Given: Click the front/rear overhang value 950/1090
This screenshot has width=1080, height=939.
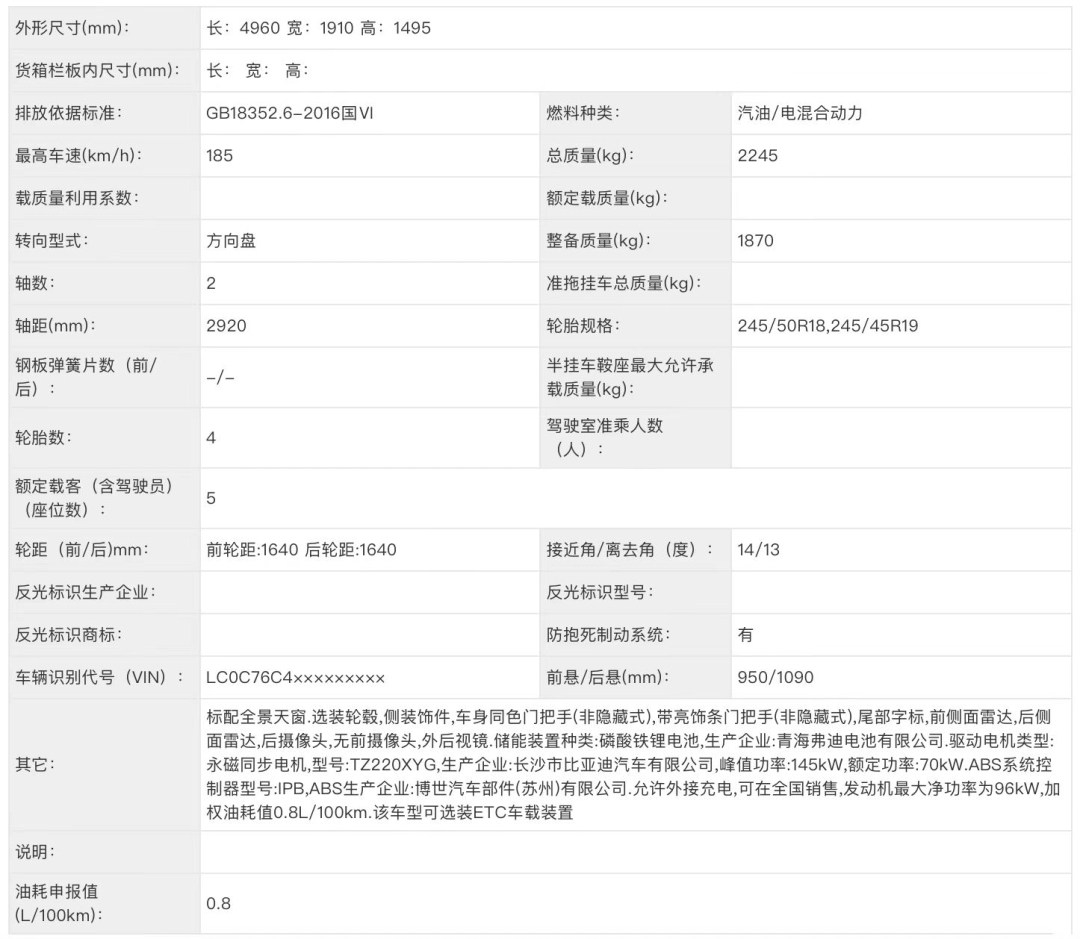Looking at the screenshot, I should [x=775, y=677].
